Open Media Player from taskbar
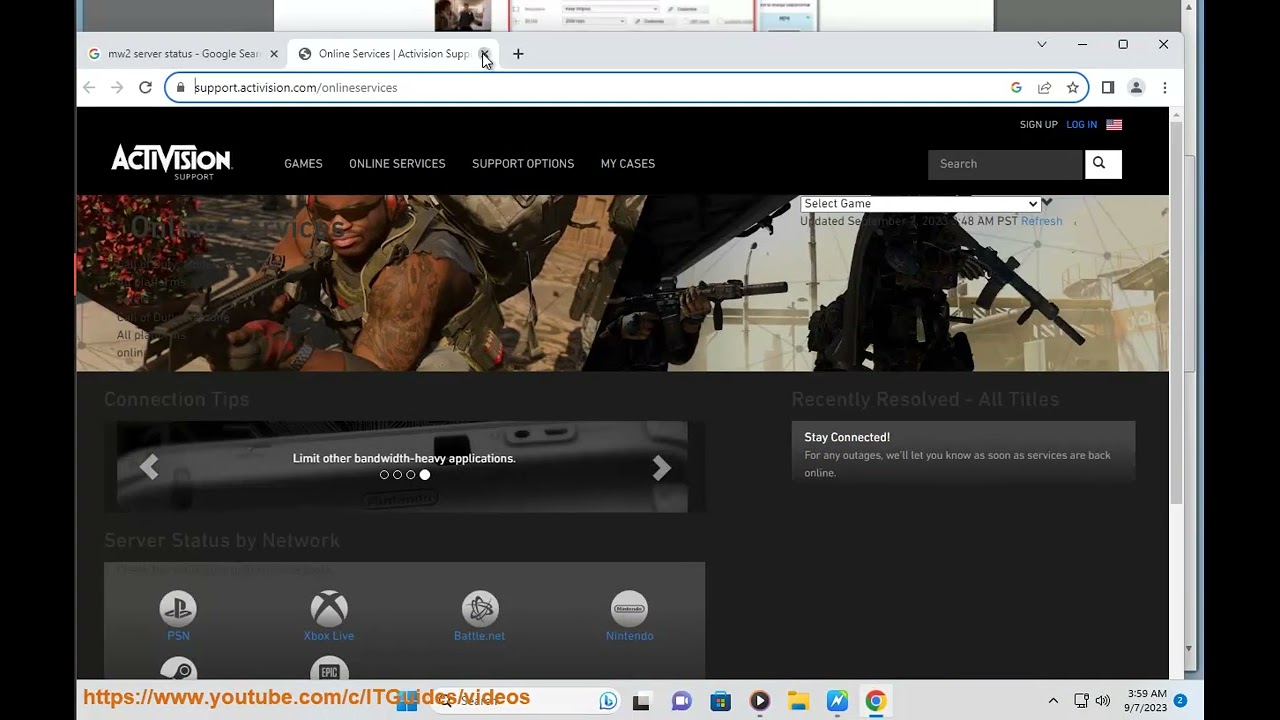This screenshot has height=720, width=1280. [759, 701]
